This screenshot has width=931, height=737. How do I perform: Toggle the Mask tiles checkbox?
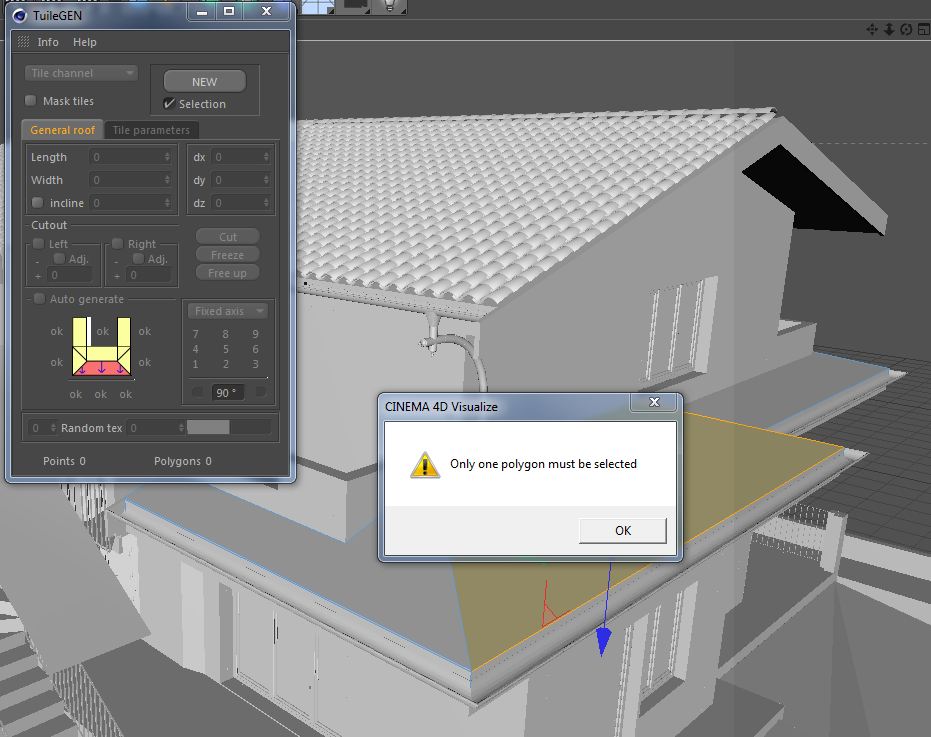30,100
